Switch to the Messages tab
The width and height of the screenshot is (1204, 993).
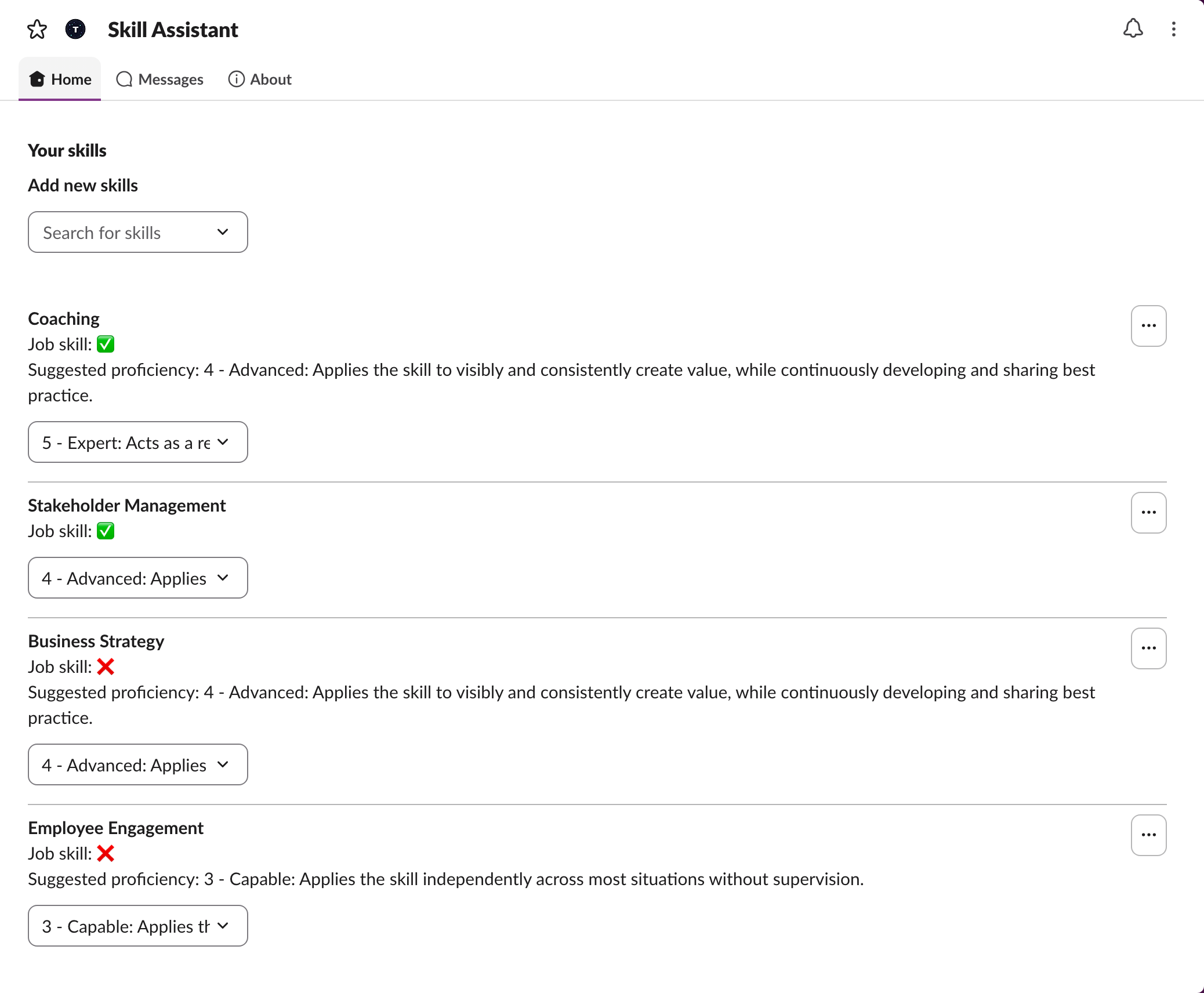point(159,79)
